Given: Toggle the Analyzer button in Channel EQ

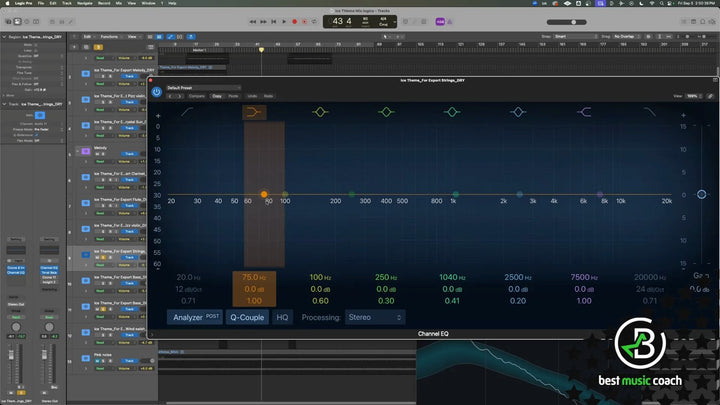Looking at the screenshot, I should click(195, 317).
